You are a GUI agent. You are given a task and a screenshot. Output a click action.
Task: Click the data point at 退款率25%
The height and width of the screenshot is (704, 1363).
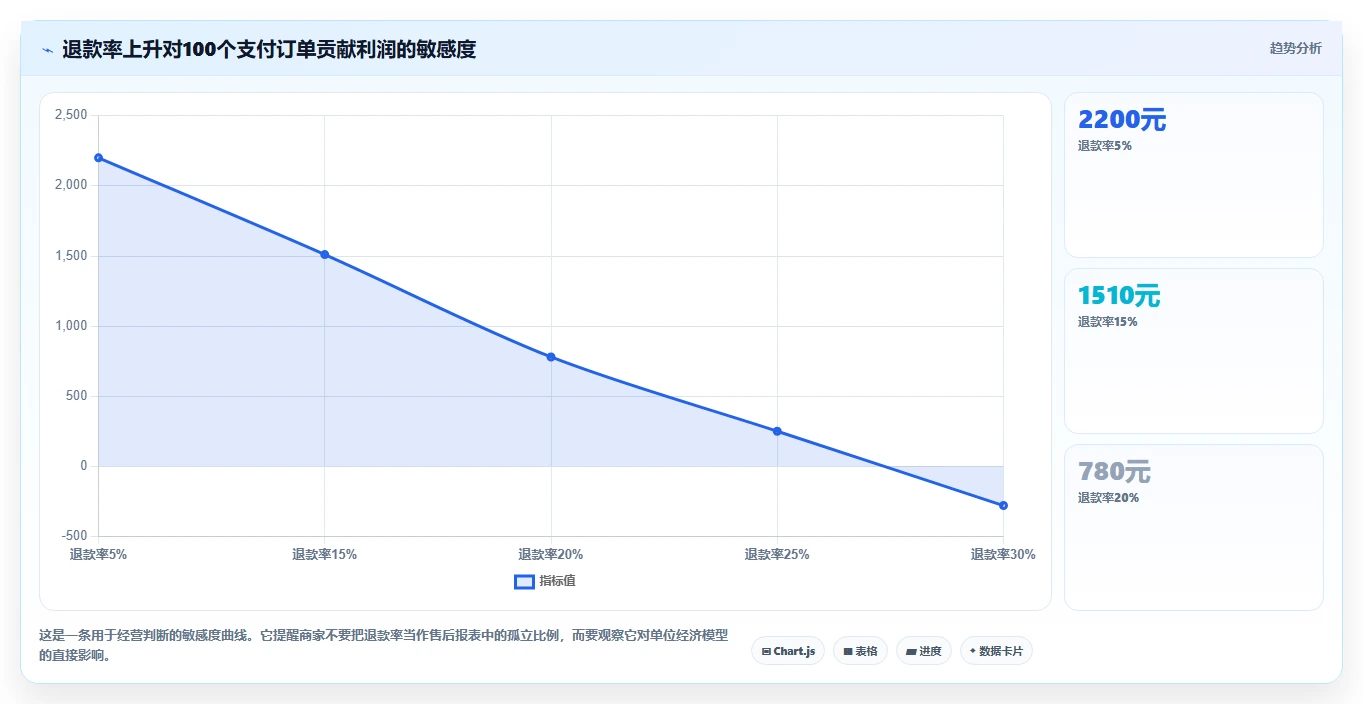pyautogui.click(x=777, y=431)
